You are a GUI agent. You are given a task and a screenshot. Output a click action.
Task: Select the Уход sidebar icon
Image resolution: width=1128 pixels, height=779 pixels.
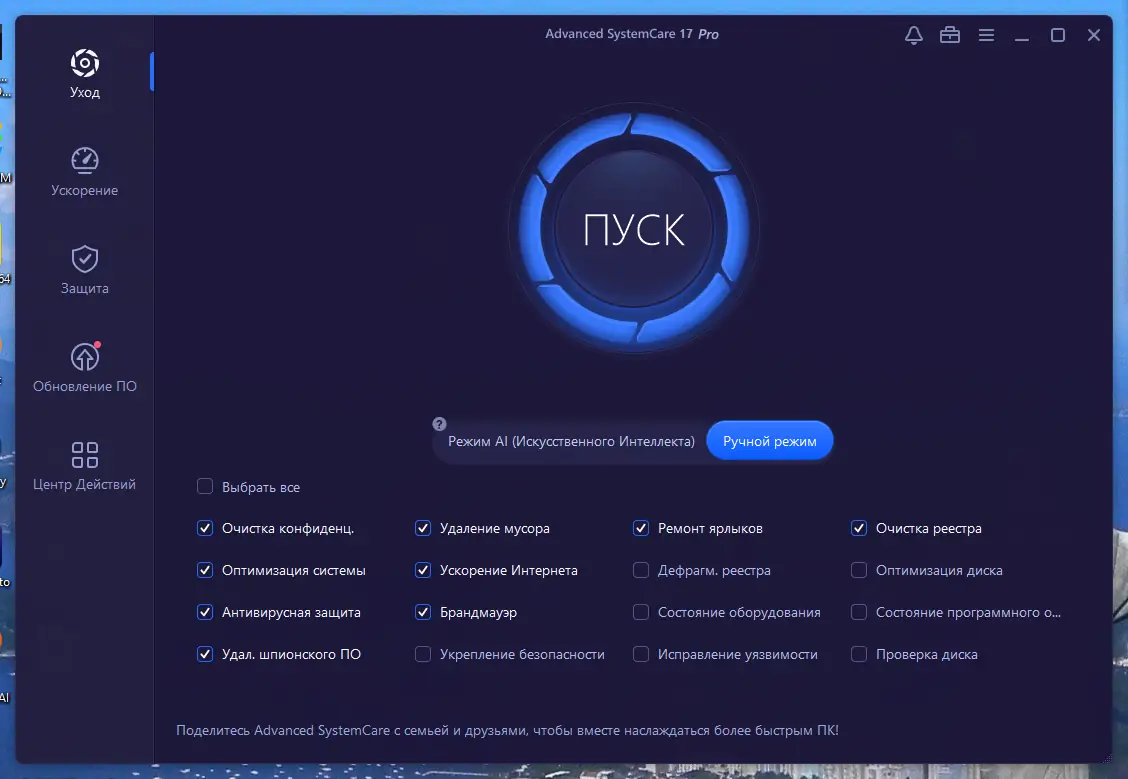[84, 72]
